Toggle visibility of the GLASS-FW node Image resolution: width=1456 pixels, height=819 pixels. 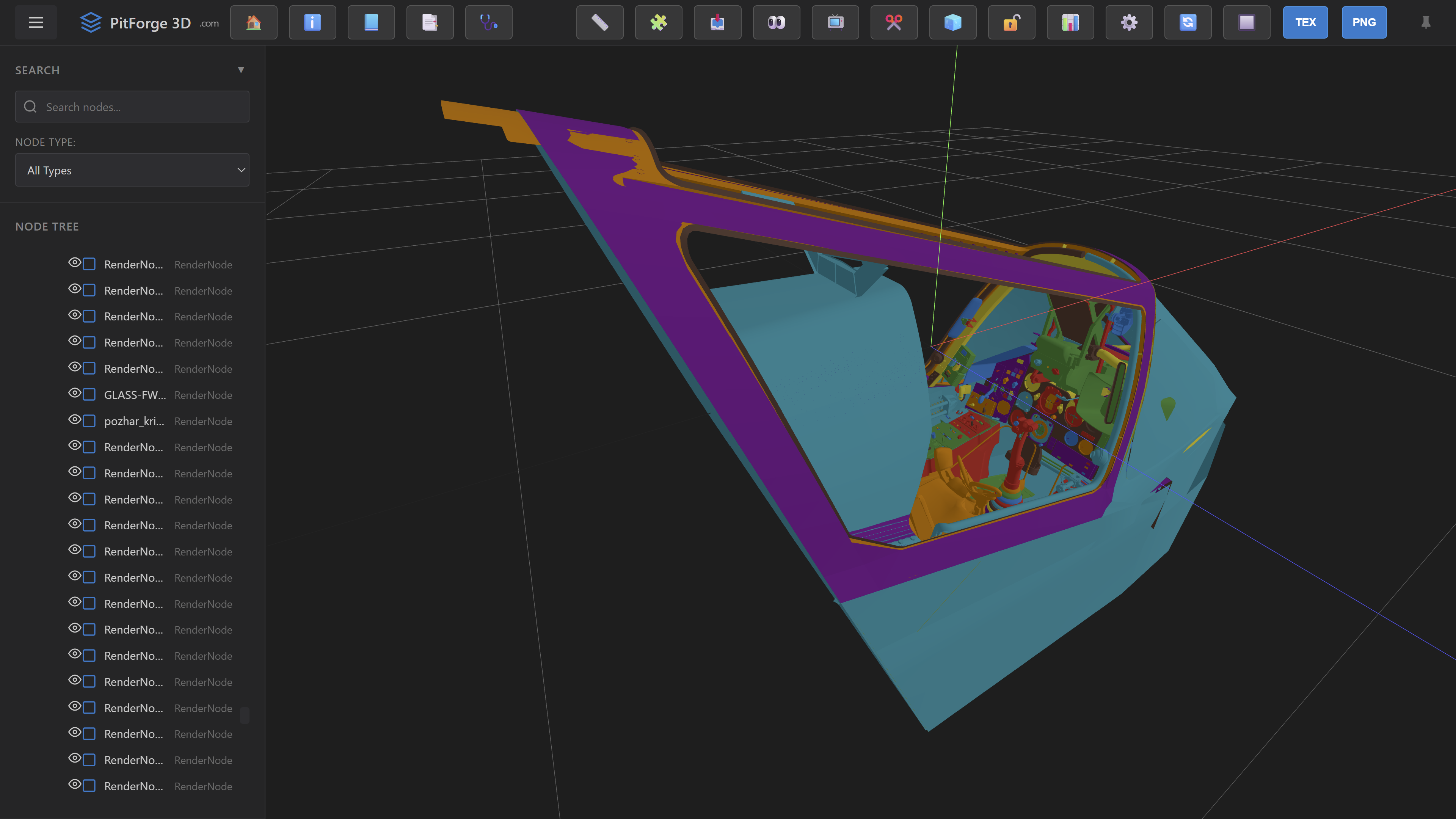click(x=75, y=394)
